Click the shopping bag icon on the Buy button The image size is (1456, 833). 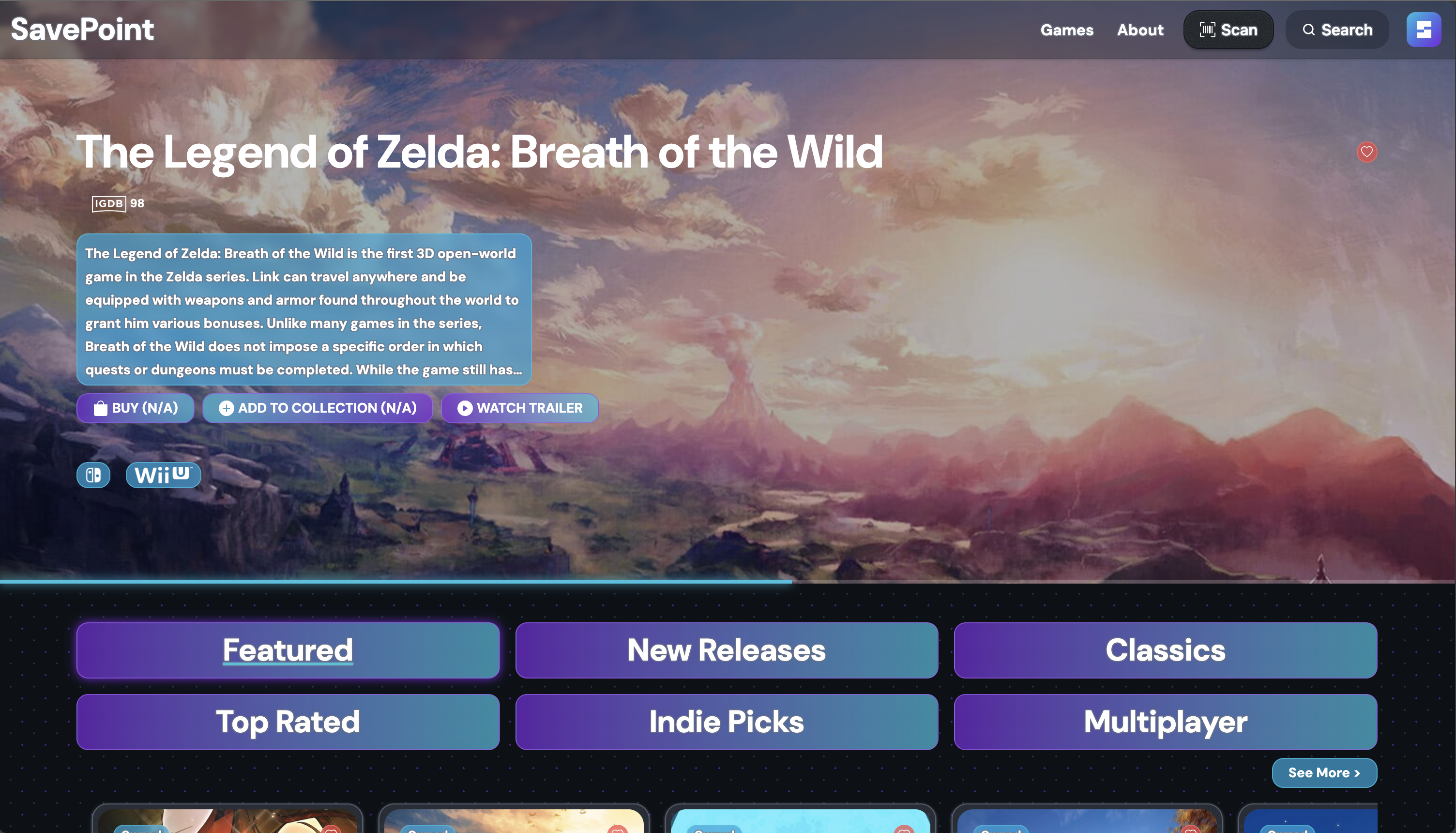100,408
